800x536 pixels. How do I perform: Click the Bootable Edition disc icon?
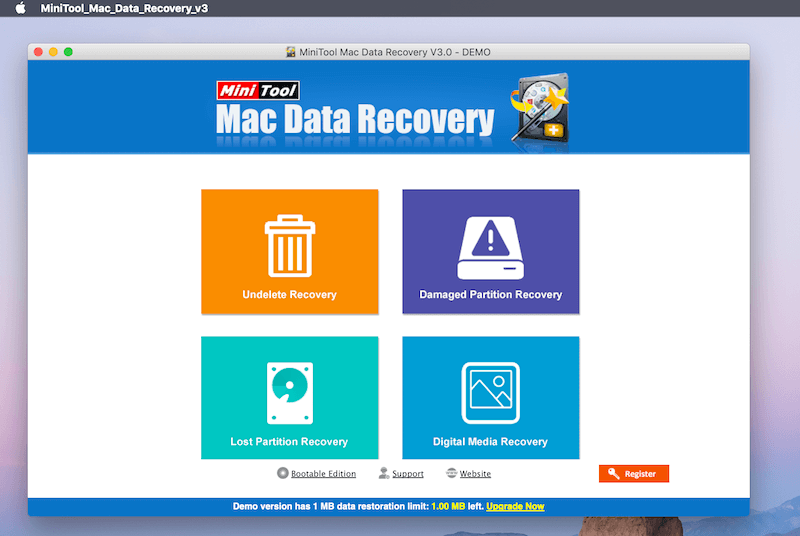[x=283, y=473]
